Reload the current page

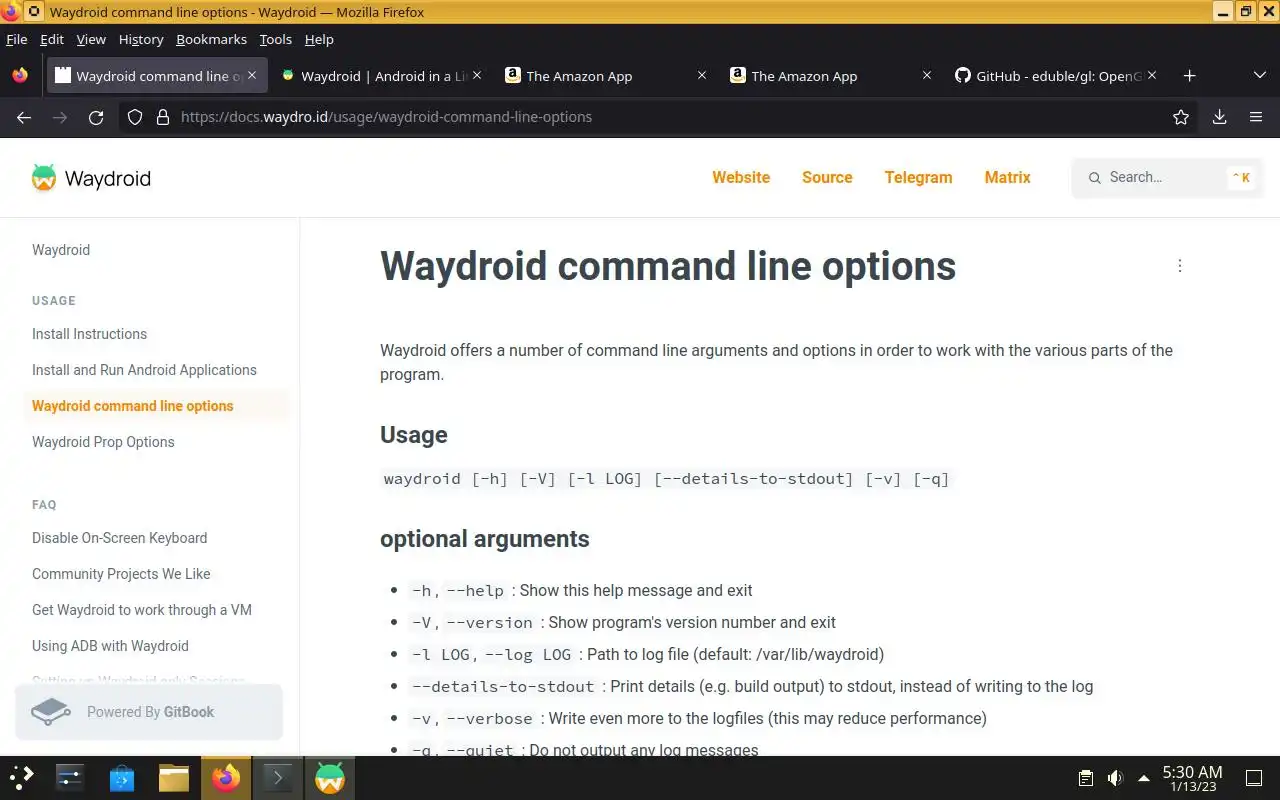point(96,117)
